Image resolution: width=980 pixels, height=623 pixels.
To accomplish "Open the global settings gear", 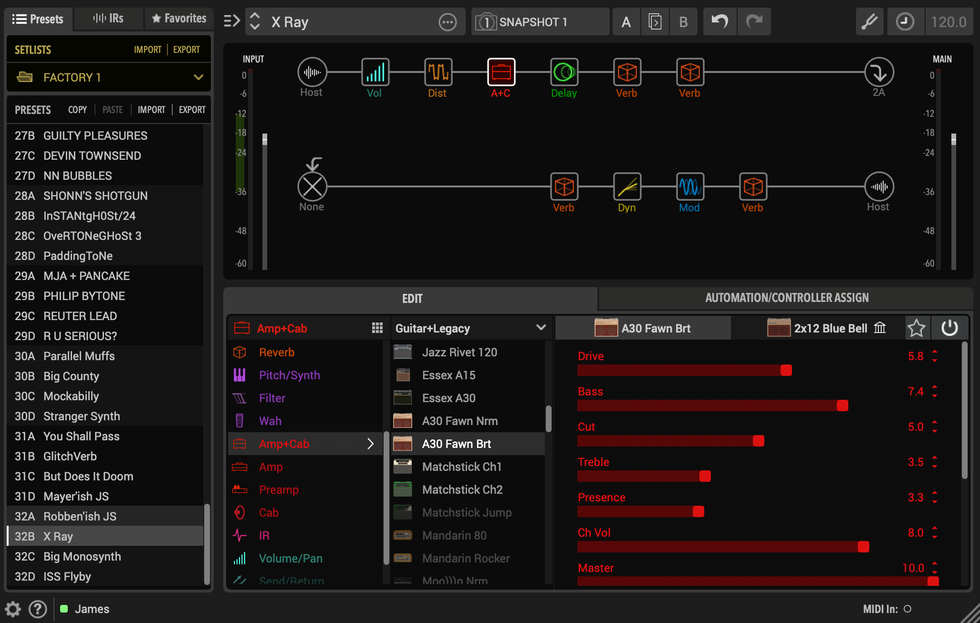I will tap(13, 609).
